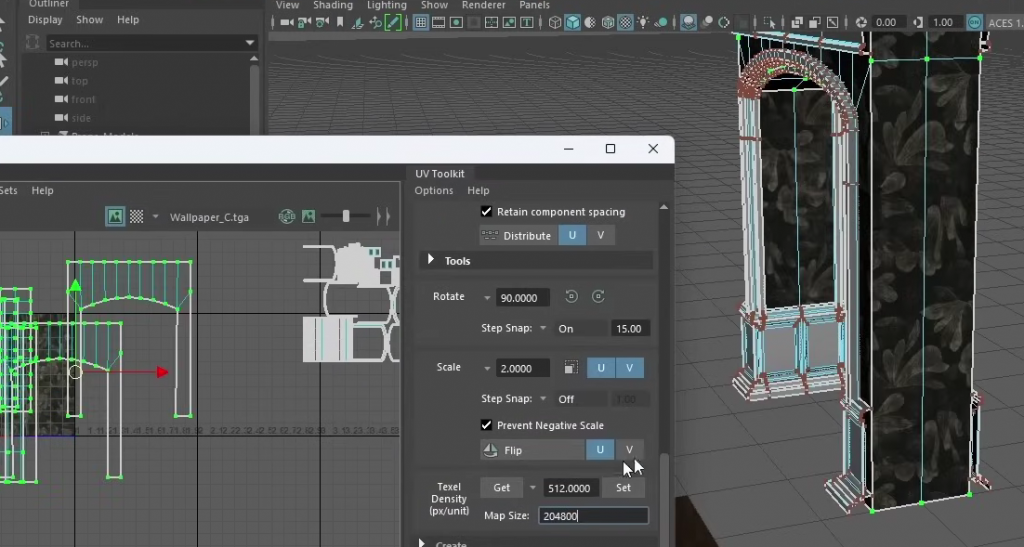This screenshot has width=1024, height=547.
Task: Disable Prevent Negative Scale checkbox
Action: click(x=487, y=425)
